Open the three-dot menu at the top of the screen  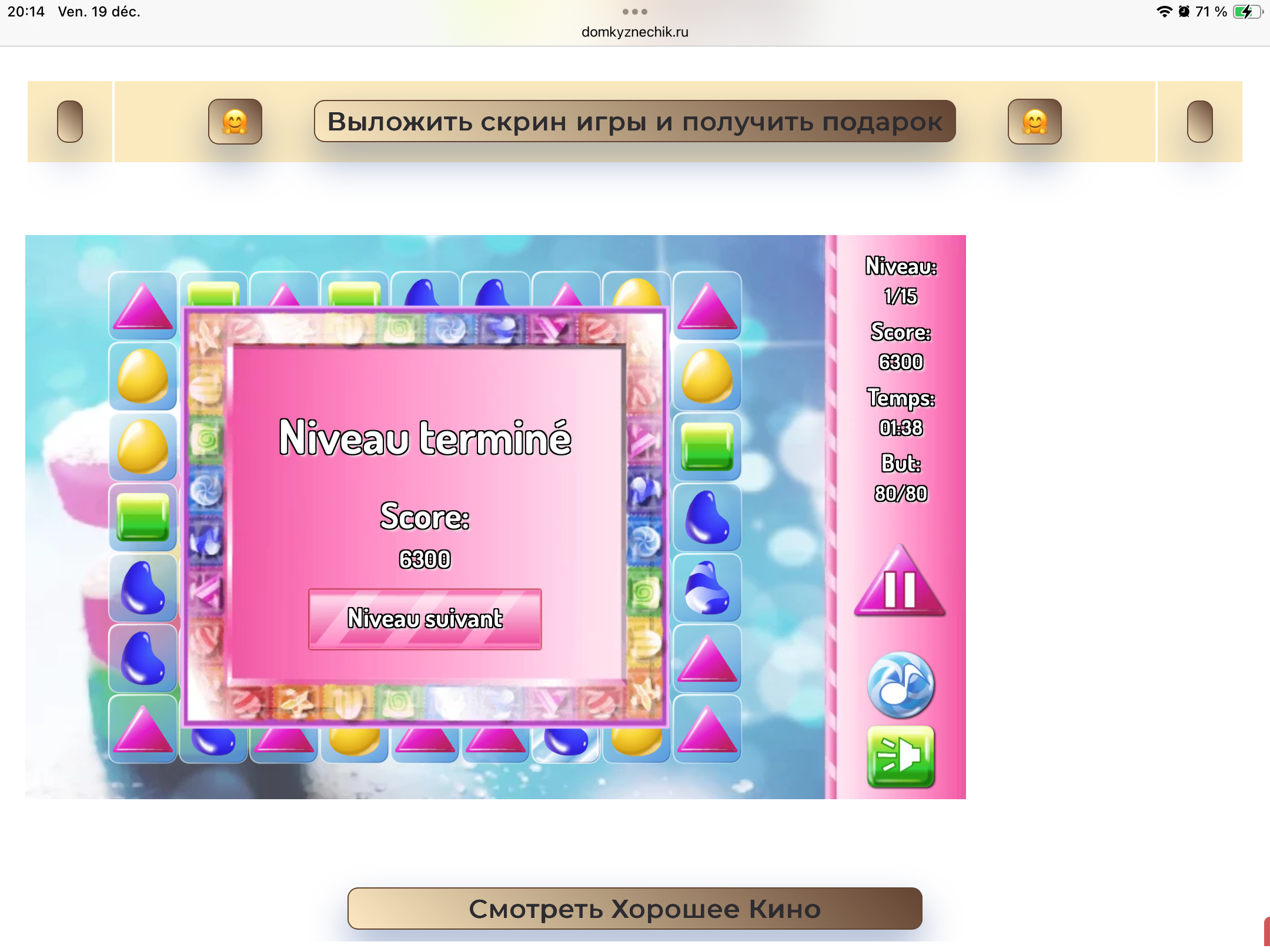pos(634,12)
